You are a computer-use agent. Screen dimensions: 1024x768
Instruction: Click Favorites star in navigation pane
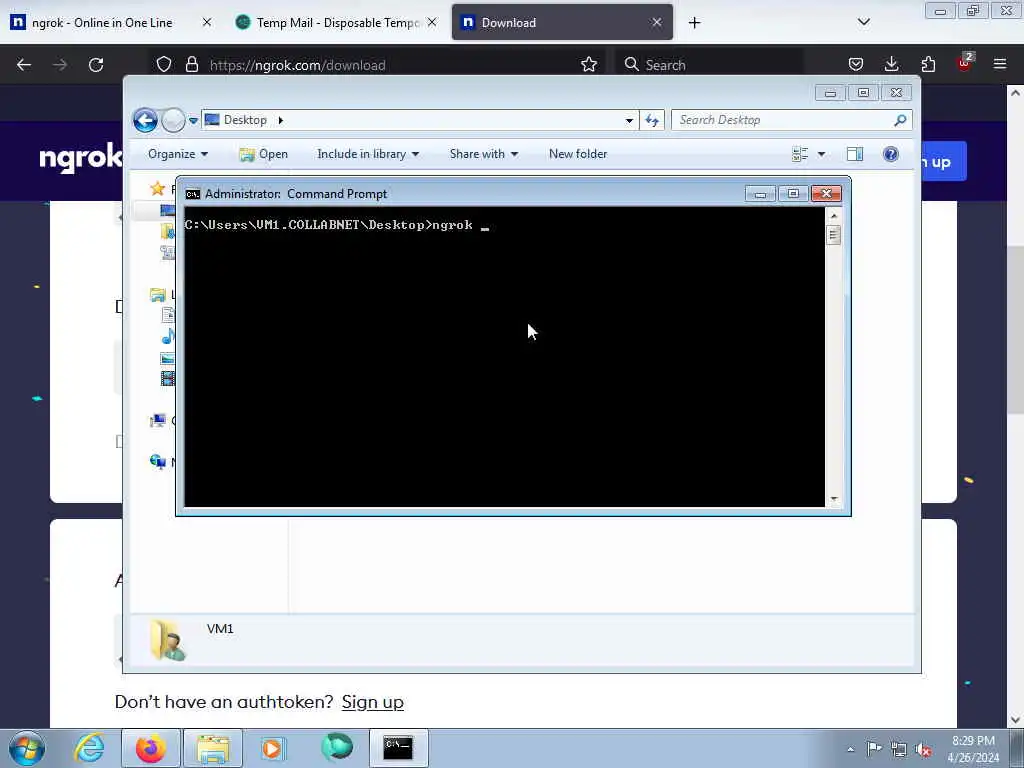tap(157, 189)
